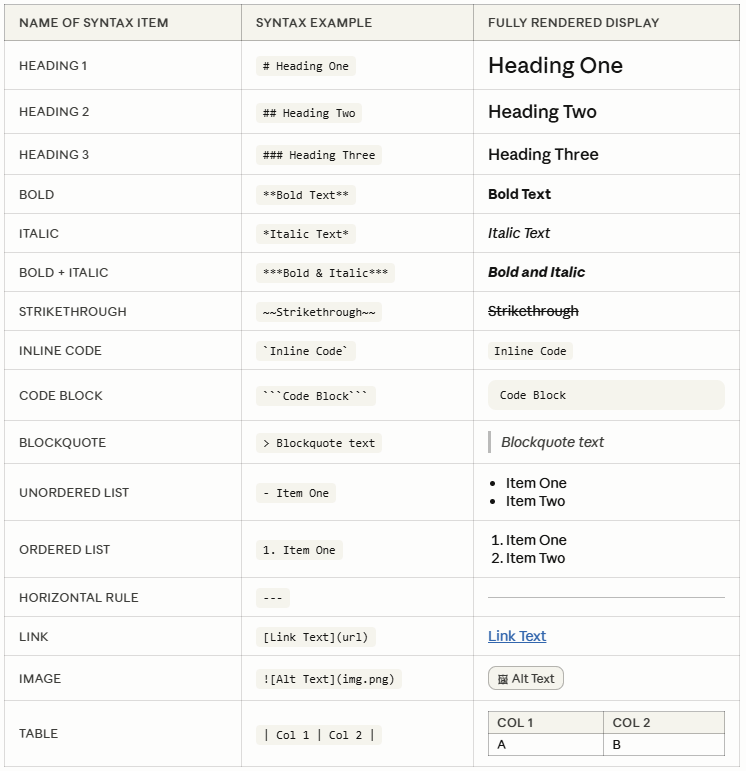
Task: Click the 'STRIKETHROUGH' row label
Action: coord(73,311)
